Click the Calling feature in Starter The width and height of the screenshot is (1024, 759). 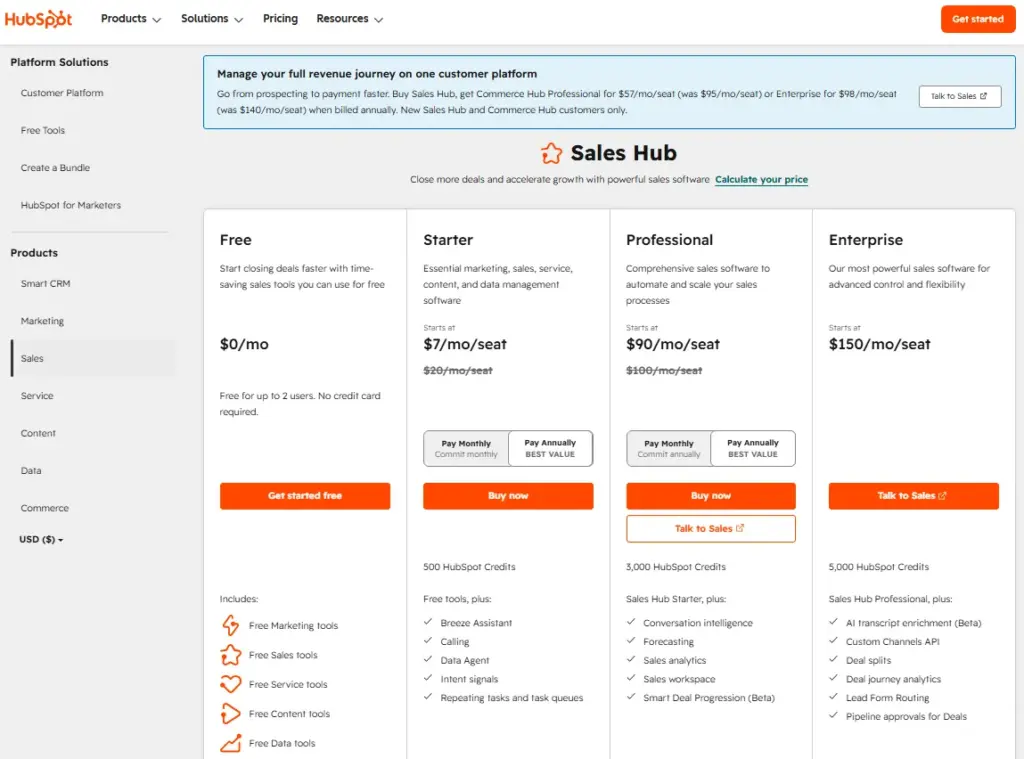coord(455,642)
